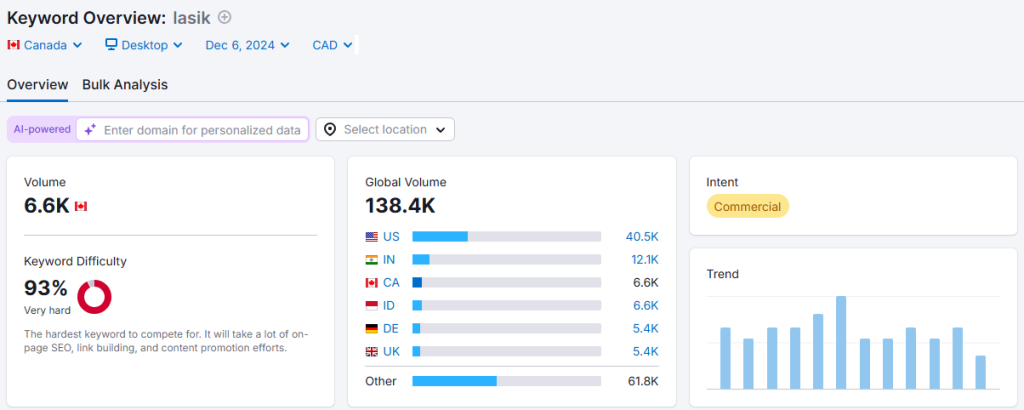Viewport: 1024px width, 410px height.
Task: Click the location pin icon
Action: click(330, 130)
